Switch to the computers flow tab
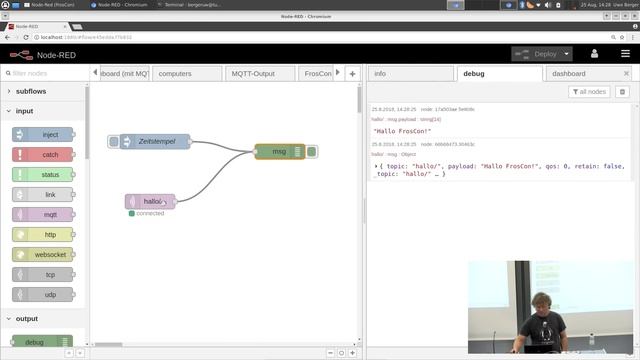This screenshot has height=360, width=640. coord(187,74)
